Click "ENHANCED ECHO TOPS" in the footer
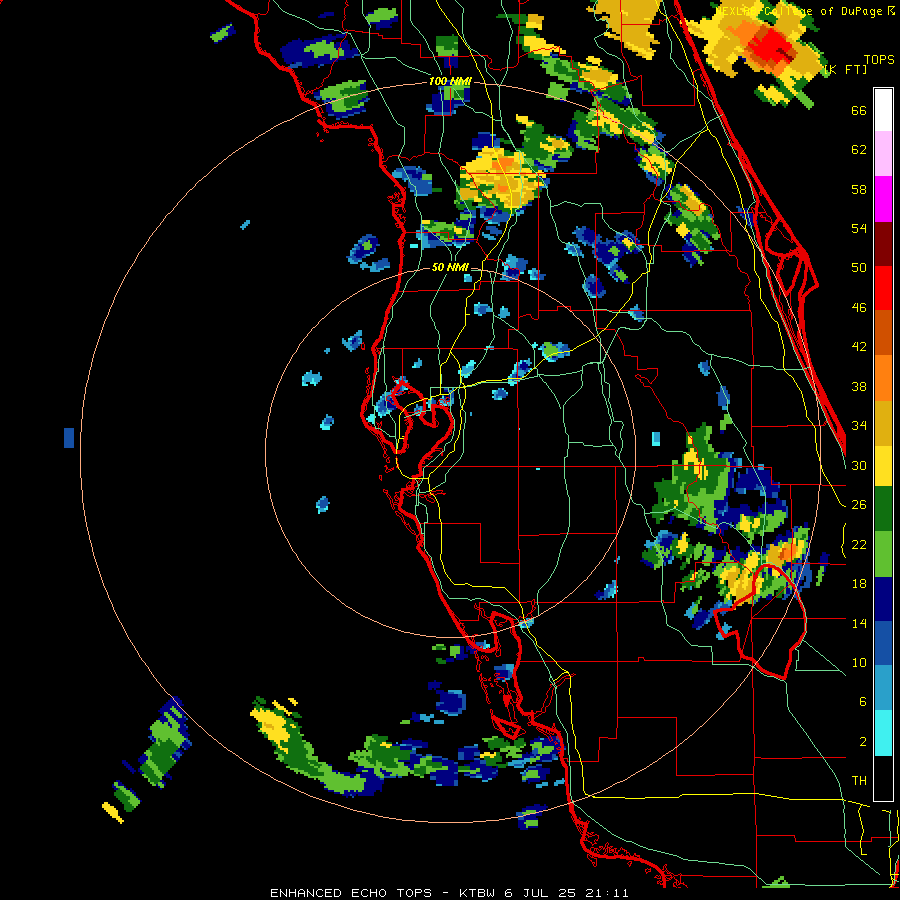 click(x=354, y=893)
